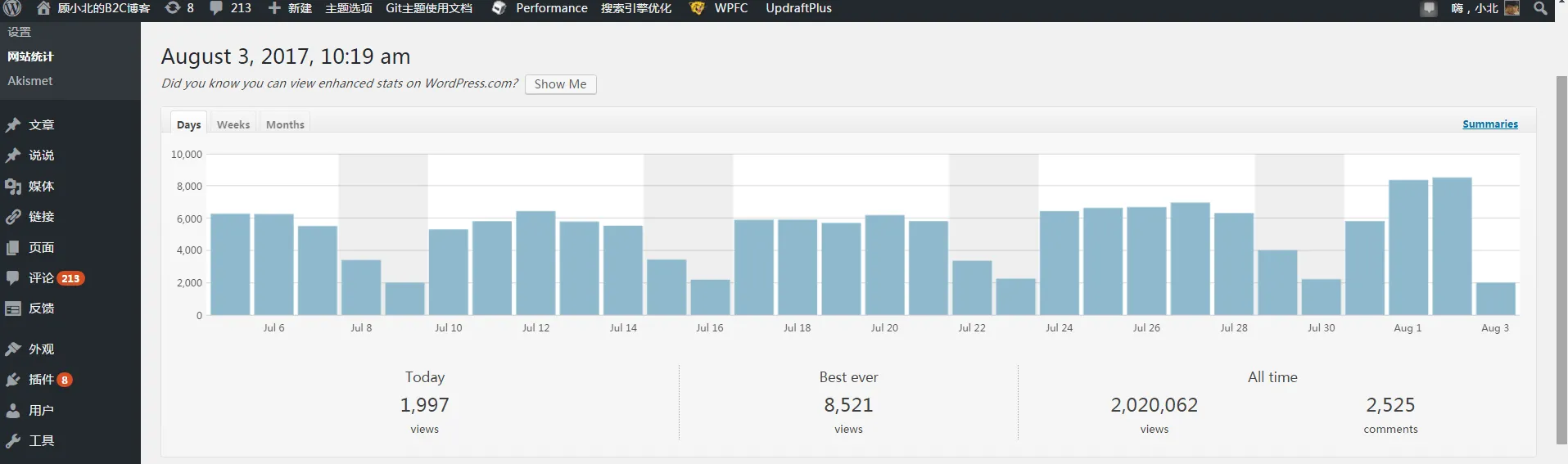Screen dimensions: 1568x464
Task: Click the paintbrush icon next to 外观
Action: [13, 349]
